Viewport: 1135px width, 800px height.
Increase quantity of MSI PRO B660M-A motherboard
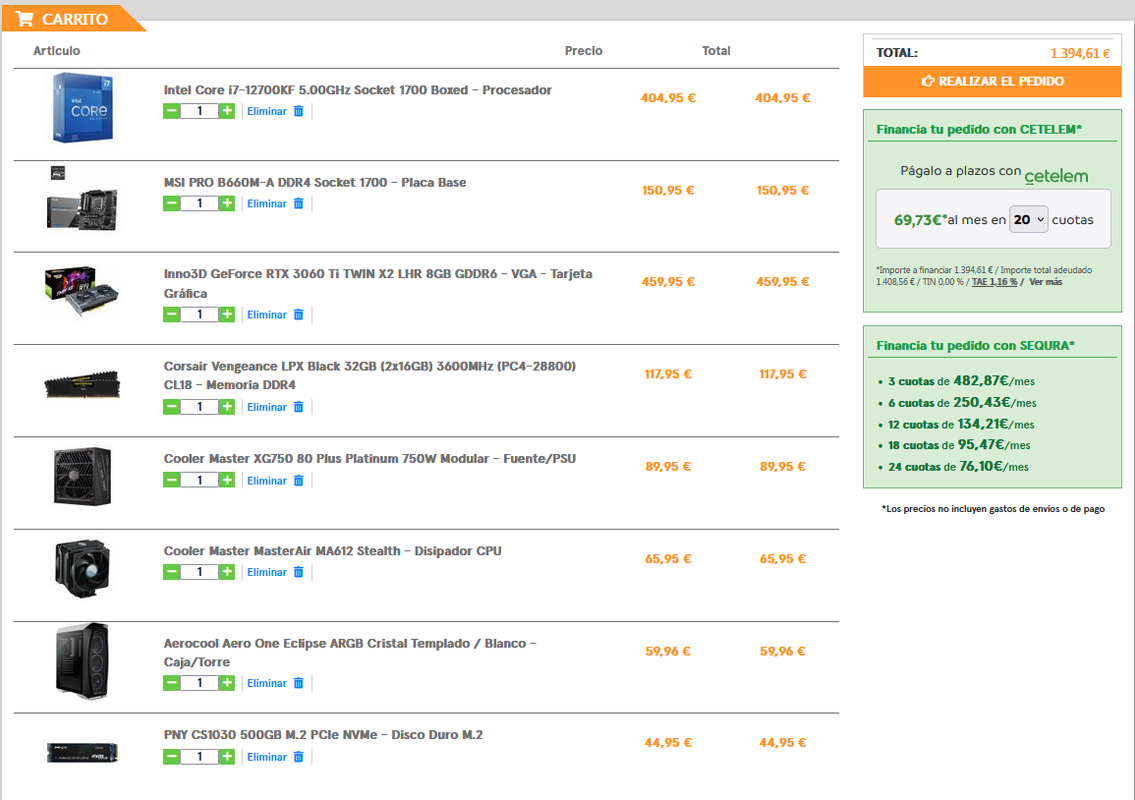[227, 203]
